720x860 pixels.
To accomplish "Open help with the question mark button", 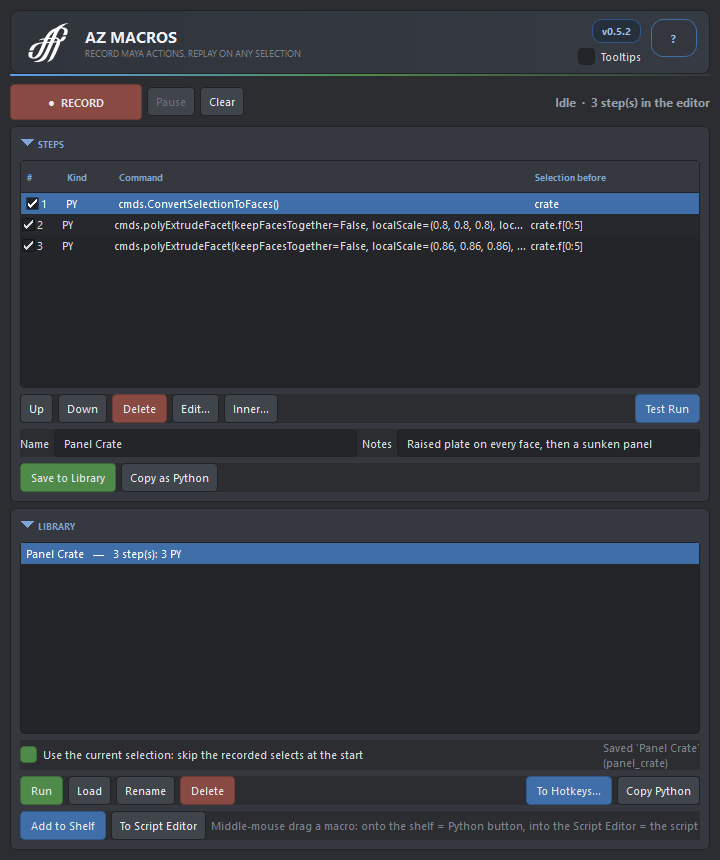I will click(673, 38).
